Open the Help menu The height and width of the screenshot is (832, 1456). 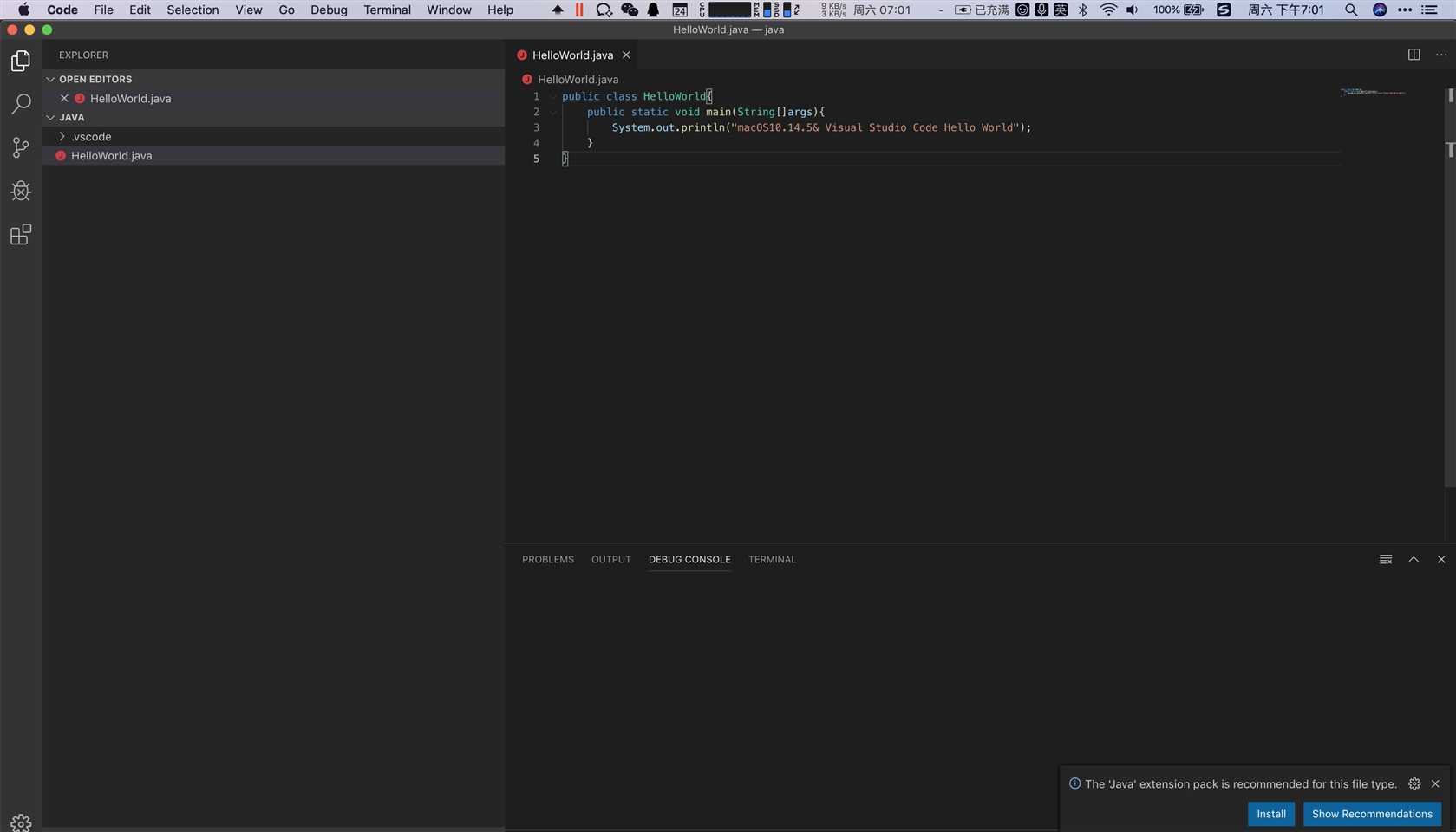[499, 10]
